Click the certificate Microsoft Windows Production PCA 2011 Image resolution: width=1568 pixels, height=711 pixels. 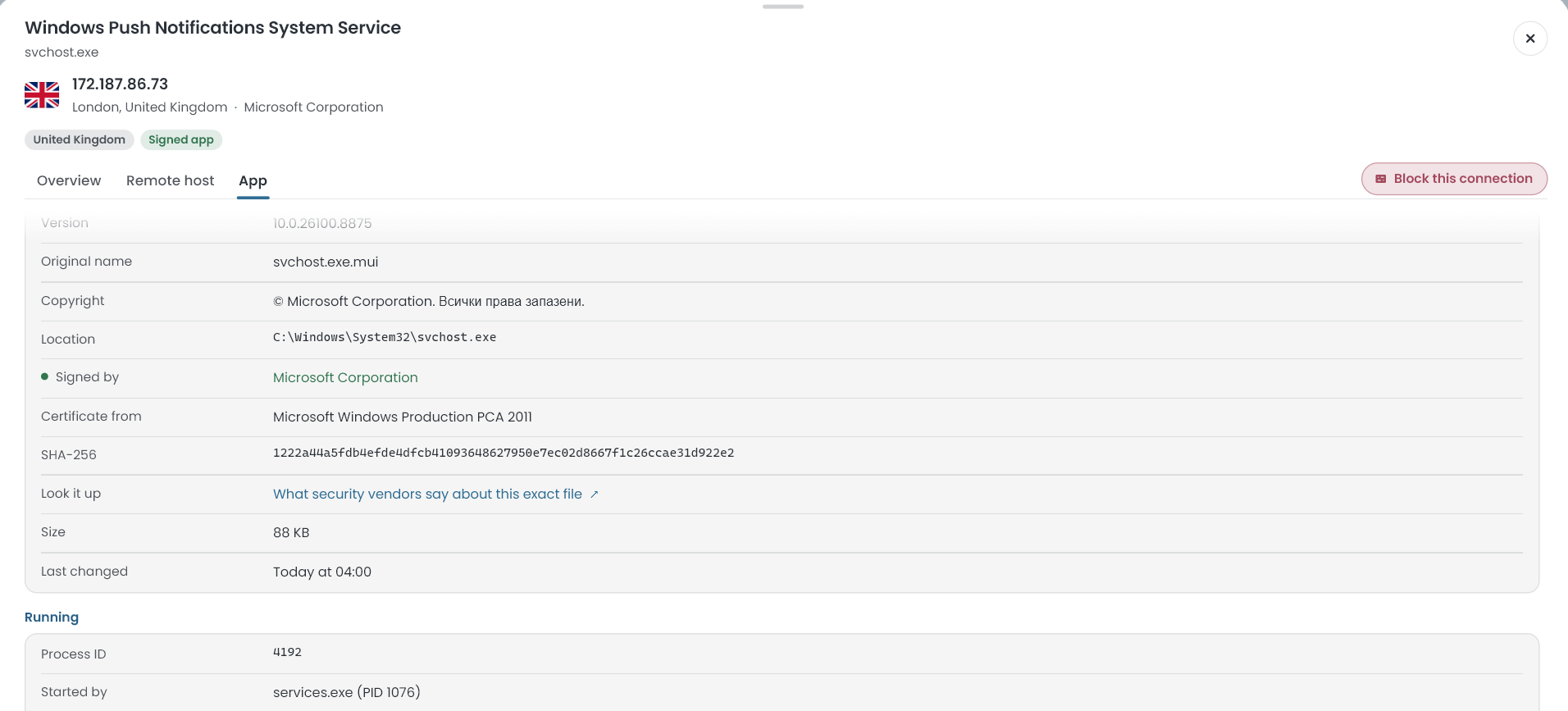coord(403,417)
